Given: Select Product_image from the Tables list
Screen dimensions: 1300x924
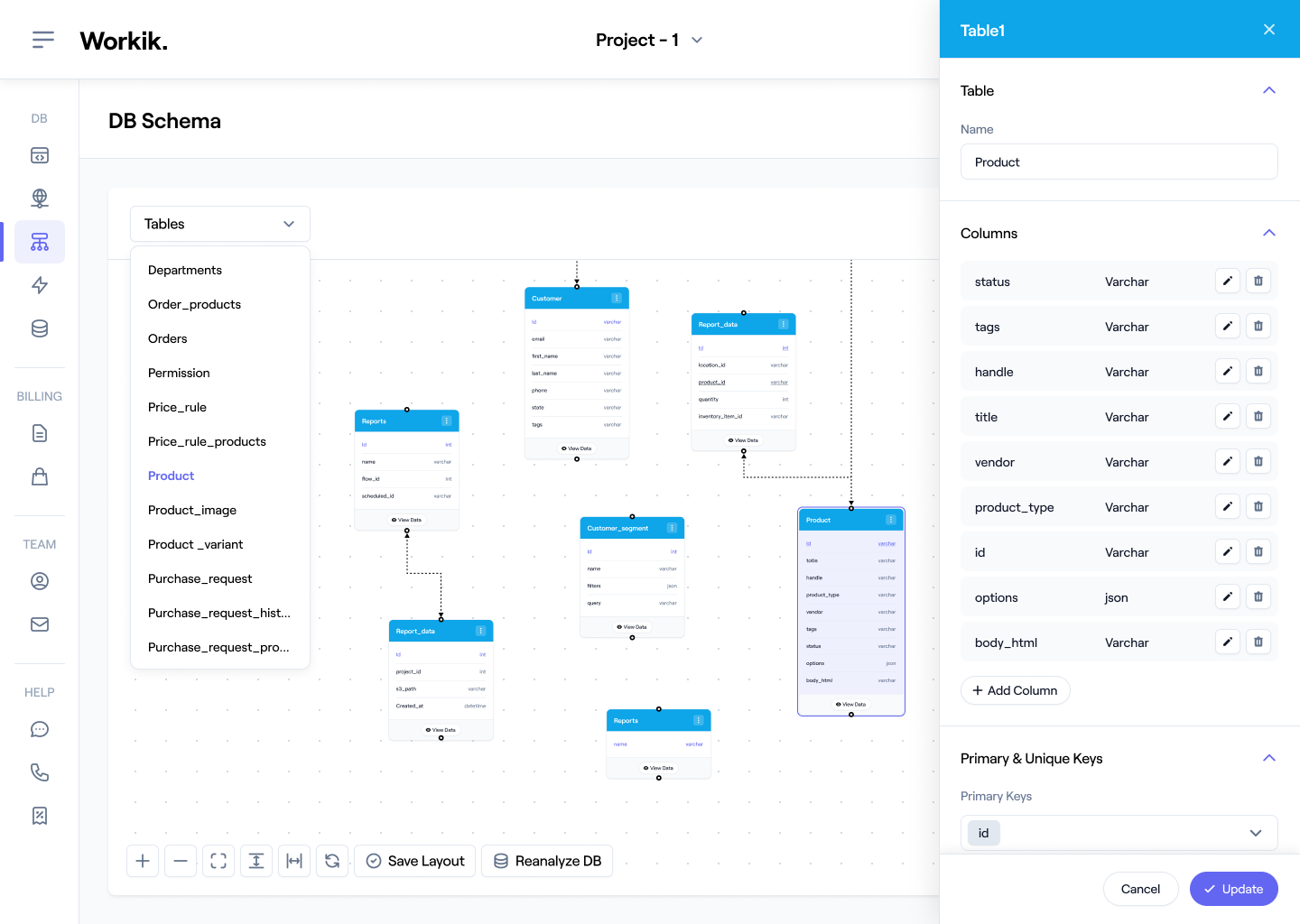Looking at the screenshot, I should tap(192, 510).
